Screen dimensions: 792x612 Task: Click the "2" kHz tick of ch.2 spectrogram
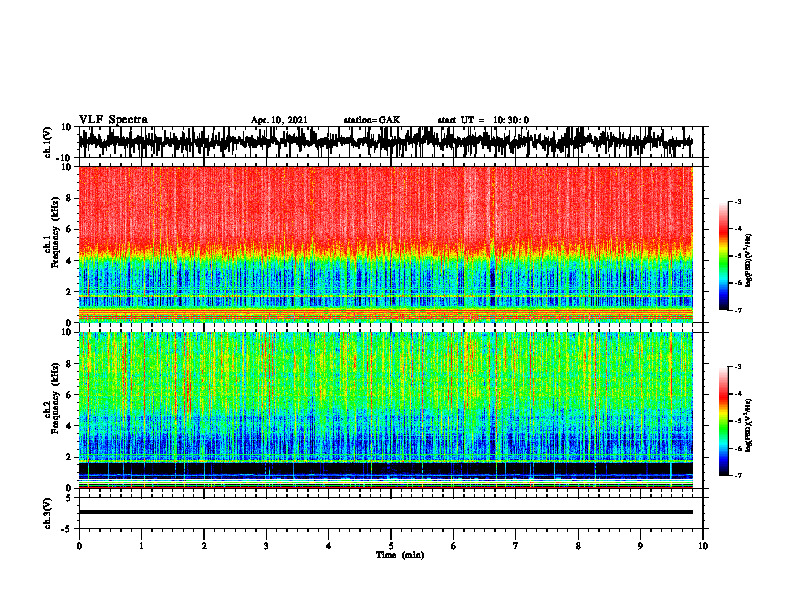click(69, 457)
